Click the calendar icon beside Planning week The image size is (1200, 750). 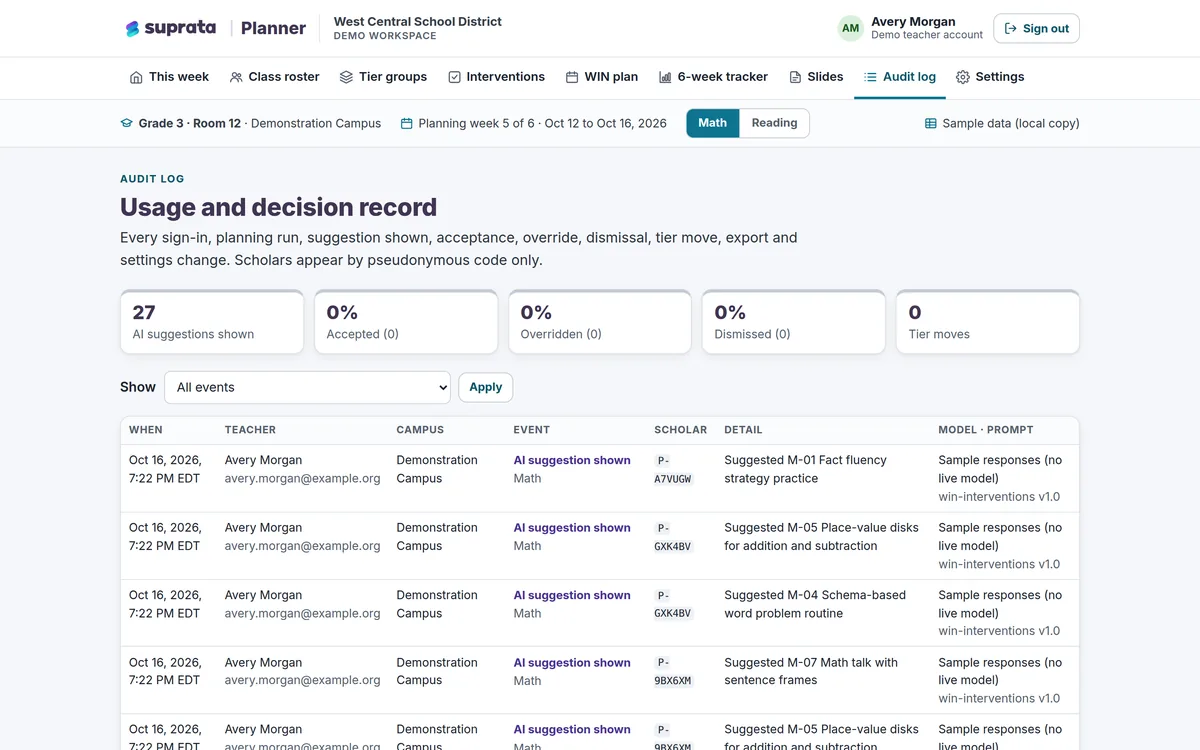tap(406, 123)
